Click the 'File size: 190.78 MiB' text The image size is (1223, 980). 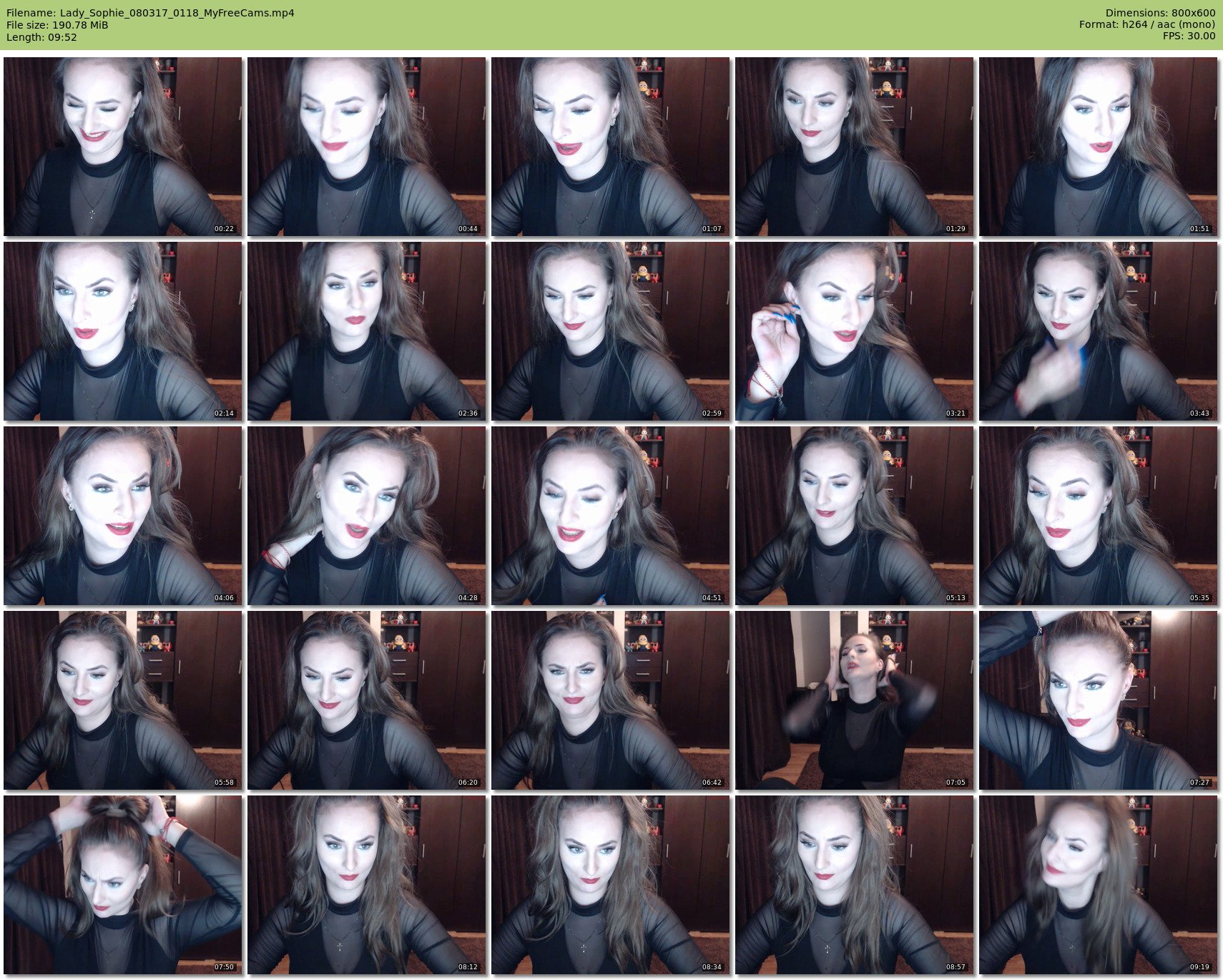[x=57, y=25]
